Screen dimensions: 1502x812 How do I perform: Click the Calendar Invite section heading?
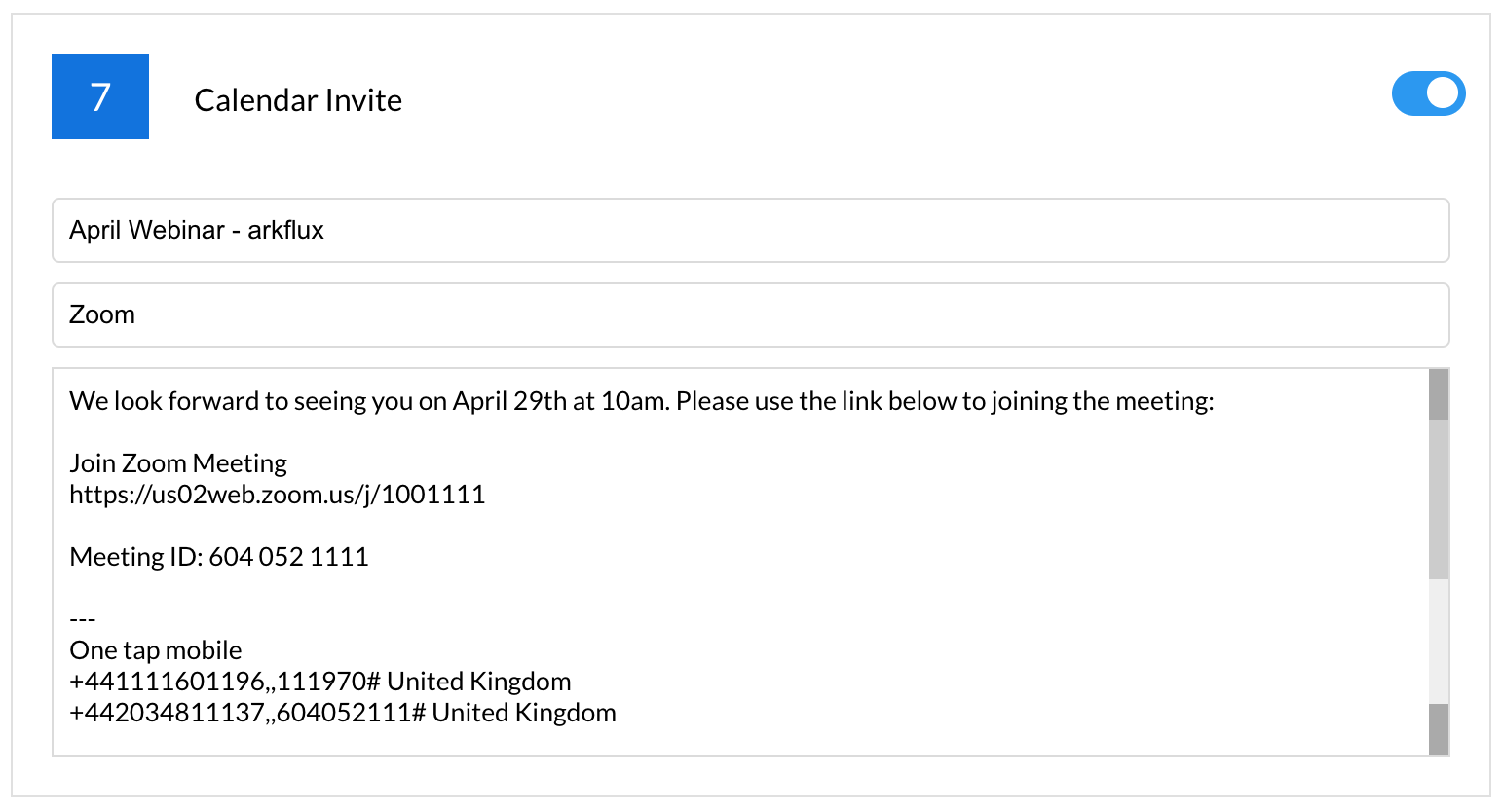click(x=298, y=100)
